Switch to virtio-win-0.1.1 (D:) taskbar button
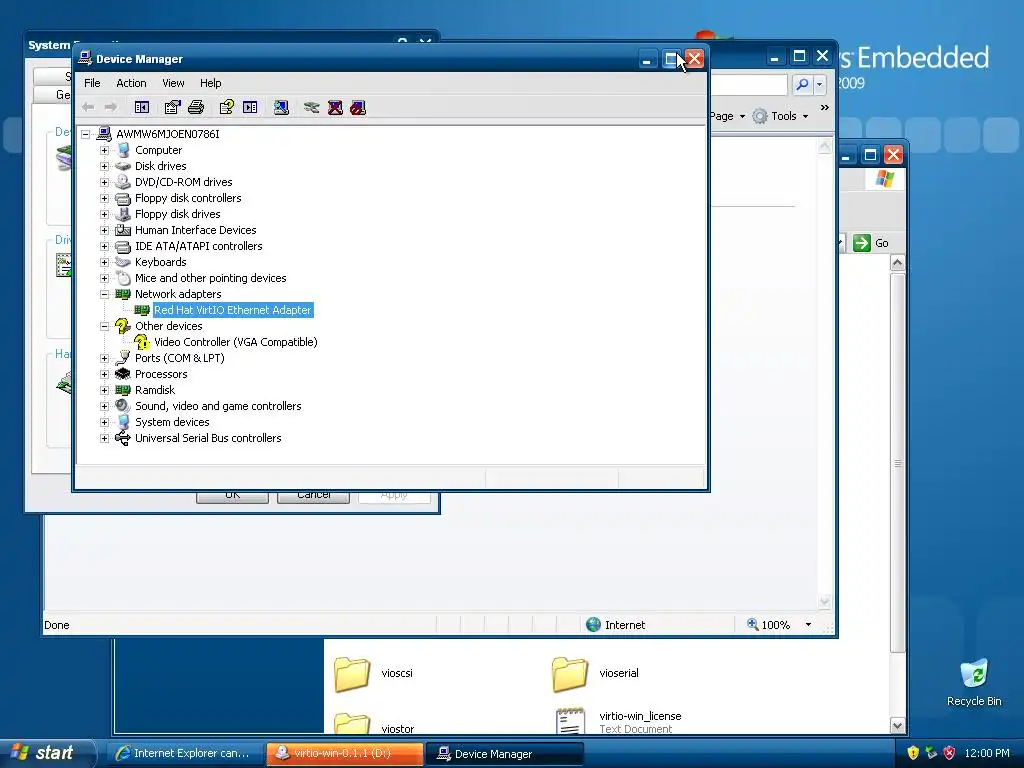1024x768 pixels. [x=345, y=753]
